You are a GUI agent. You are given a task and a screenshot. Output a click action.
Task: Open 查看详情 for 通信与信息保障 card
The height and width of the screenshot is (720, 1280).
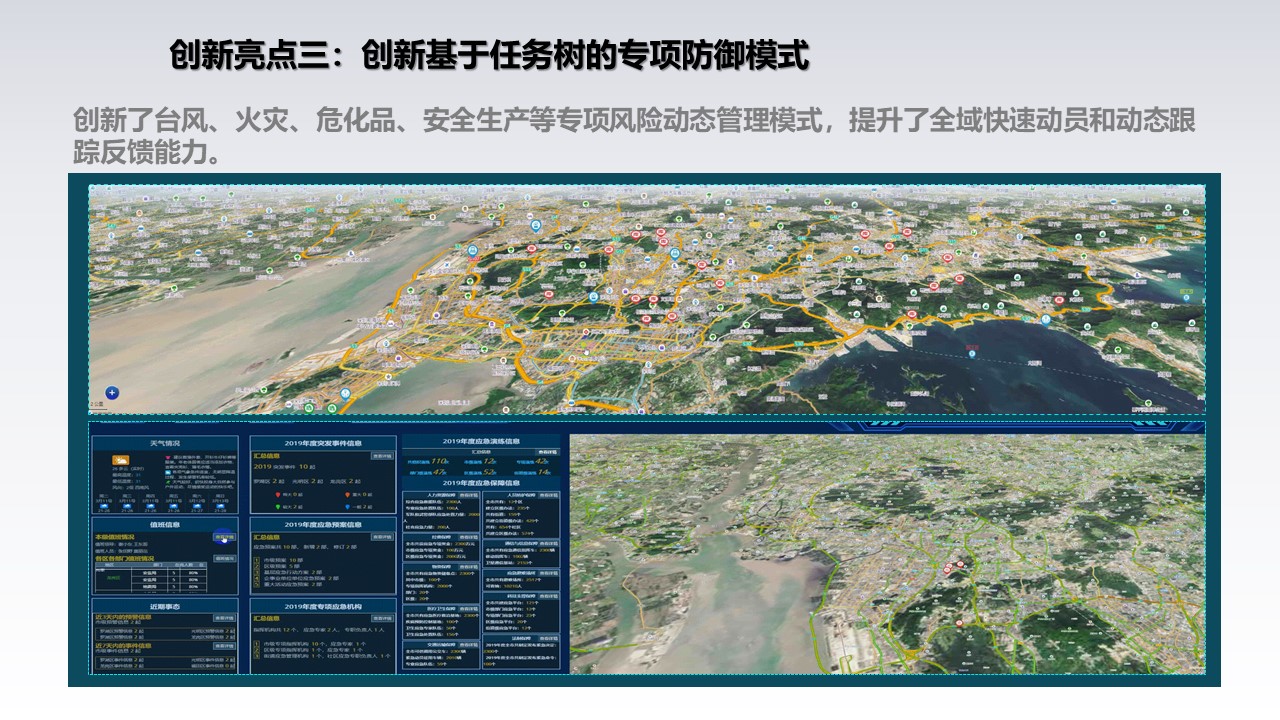coord(548,544)
